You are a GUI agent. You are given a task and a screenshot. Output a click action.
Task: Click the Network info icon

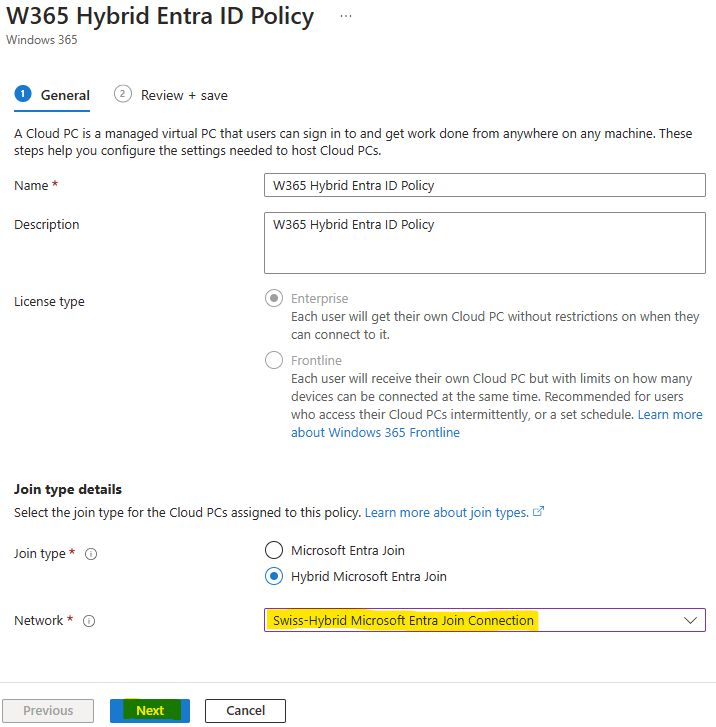89,621
